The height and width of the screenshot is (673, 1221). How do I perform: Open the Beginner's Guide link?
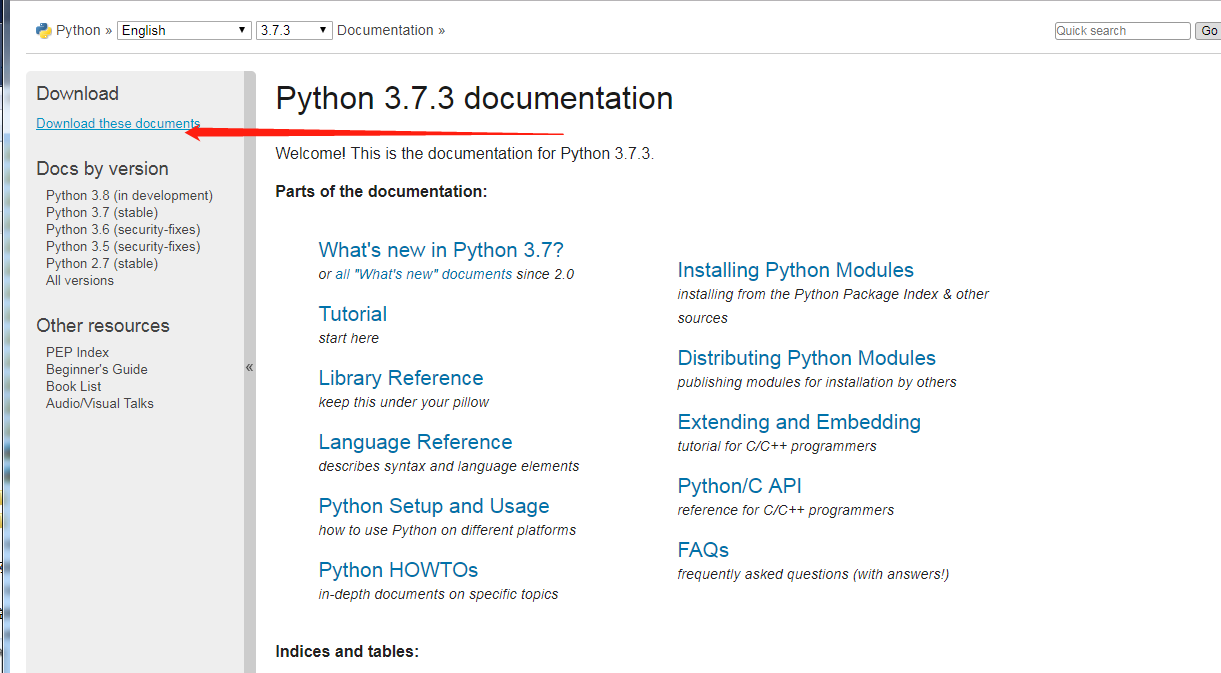tap(96, 370)
